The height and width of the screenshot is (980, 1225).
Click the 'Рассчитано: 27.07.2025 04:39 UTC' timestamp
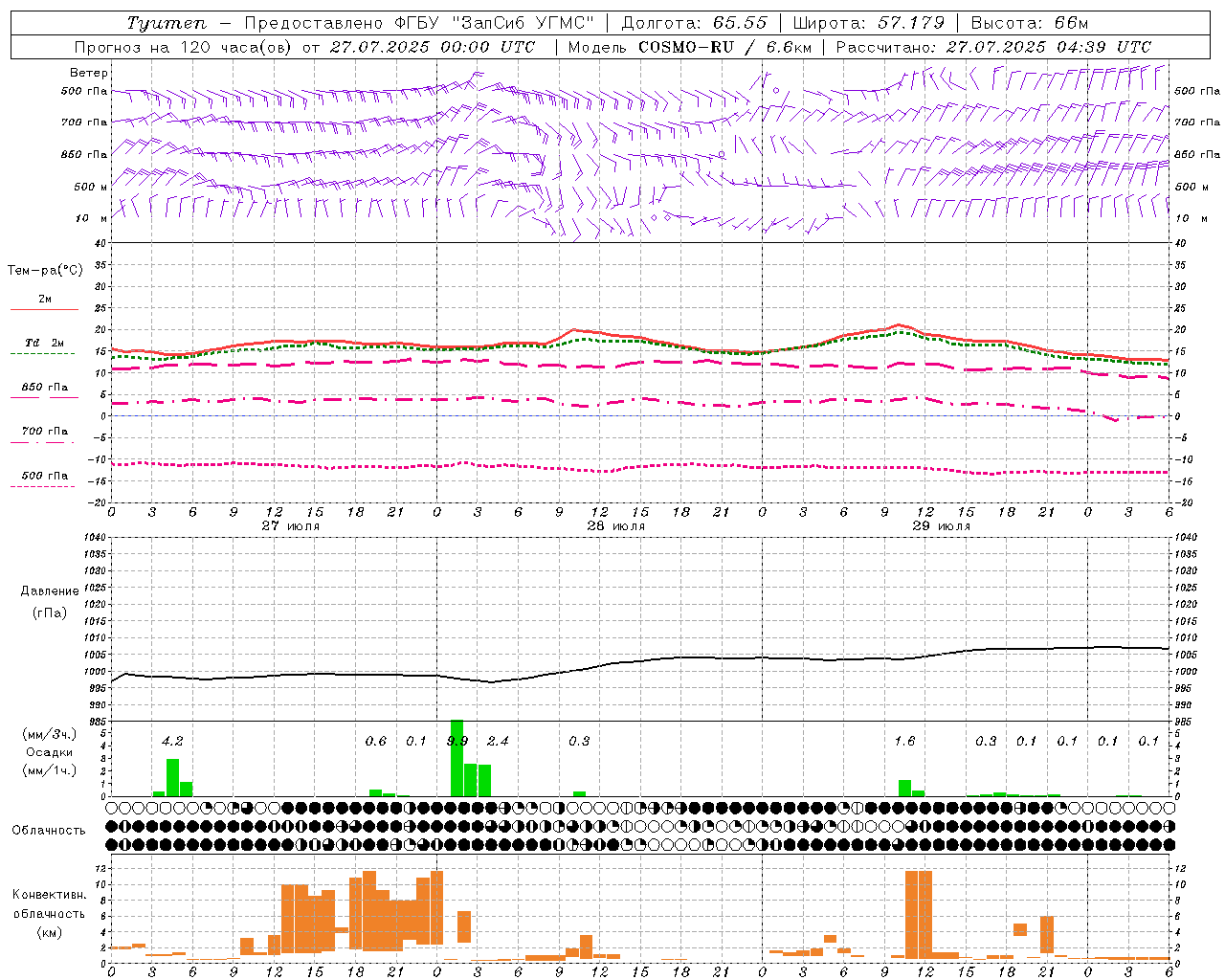click(x=993, y=47)
